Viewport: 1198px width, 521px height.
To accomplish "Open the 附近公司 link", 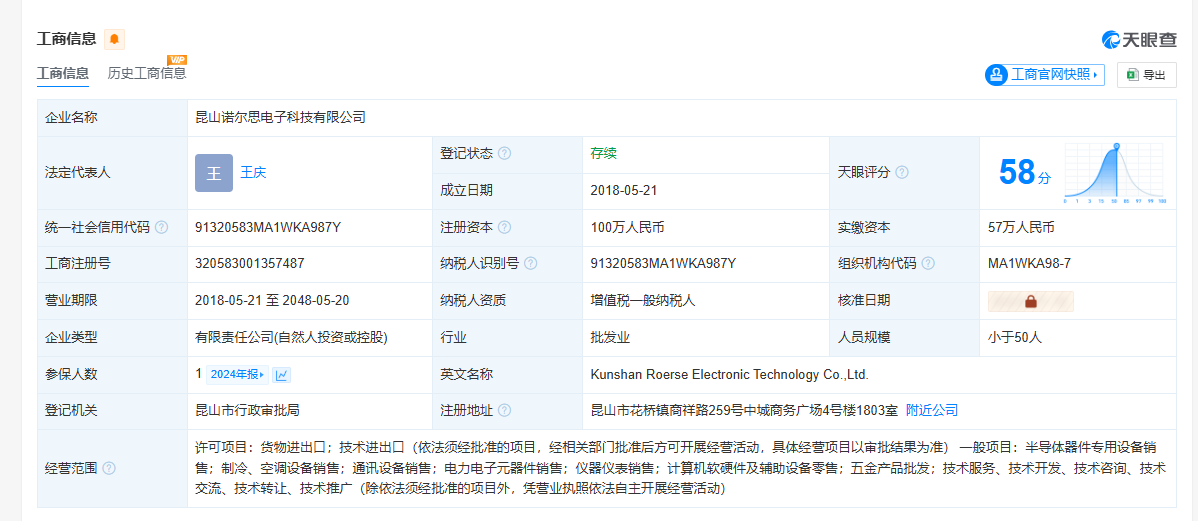I will click(x=931, y=410).
